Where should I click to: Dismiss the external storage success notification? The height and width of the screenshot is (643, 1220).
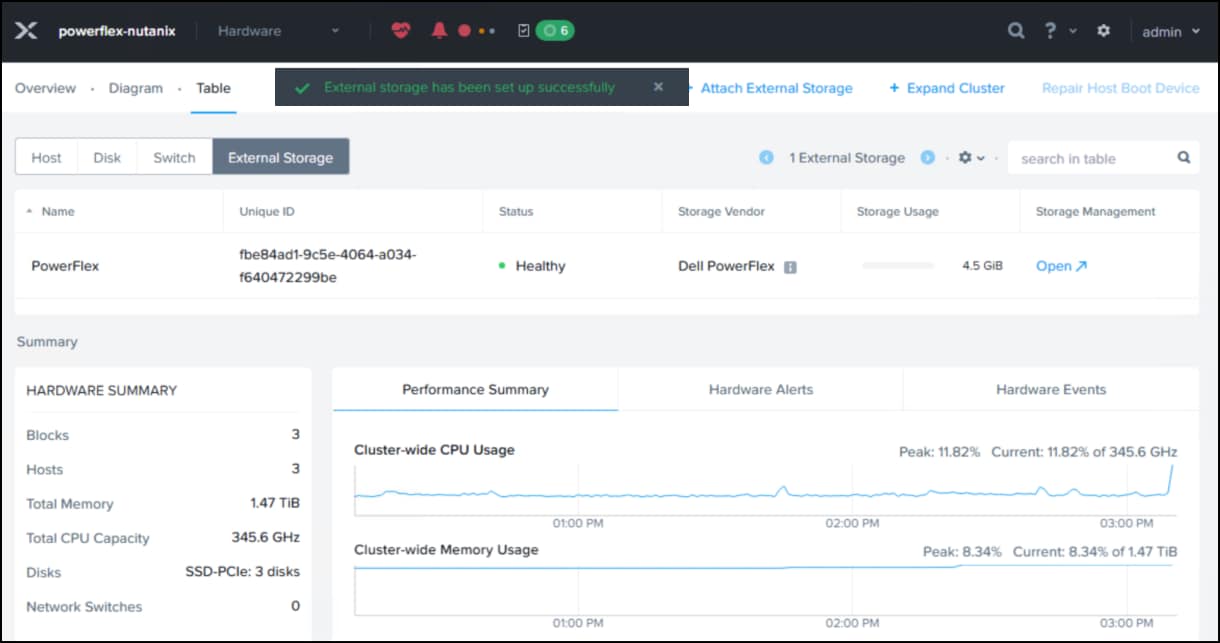click(x=658, y=87)
